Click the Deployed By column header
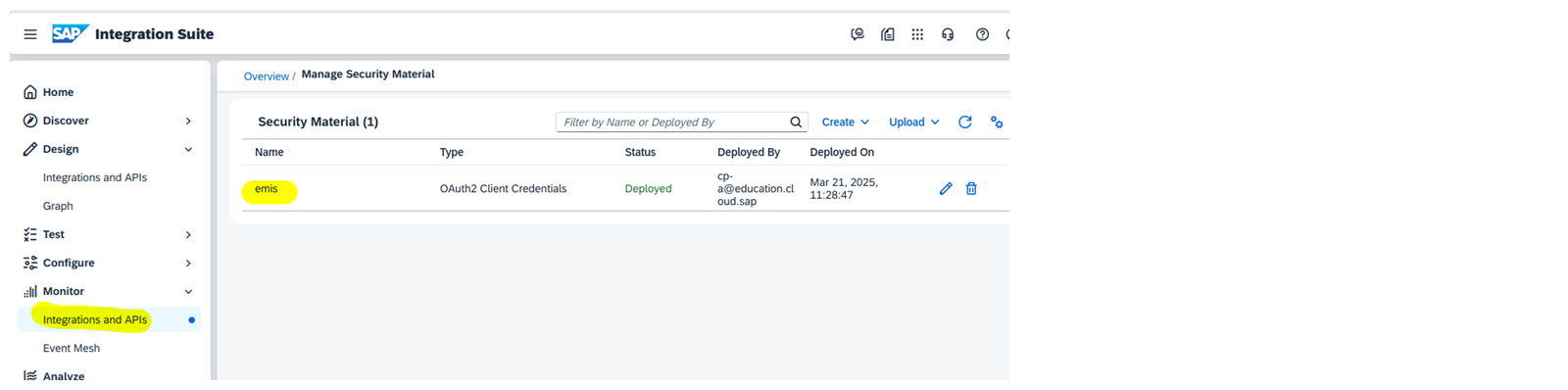The height and width of the screenshot is (390, 1568). (x=749, y=152)
